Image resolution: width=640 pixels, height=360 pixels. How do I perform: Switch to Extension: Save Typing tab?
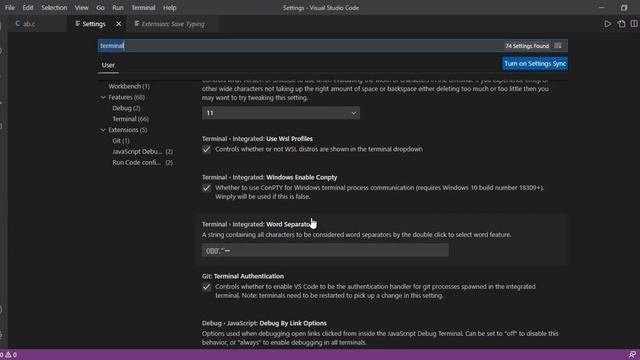[x=173, y=24]
